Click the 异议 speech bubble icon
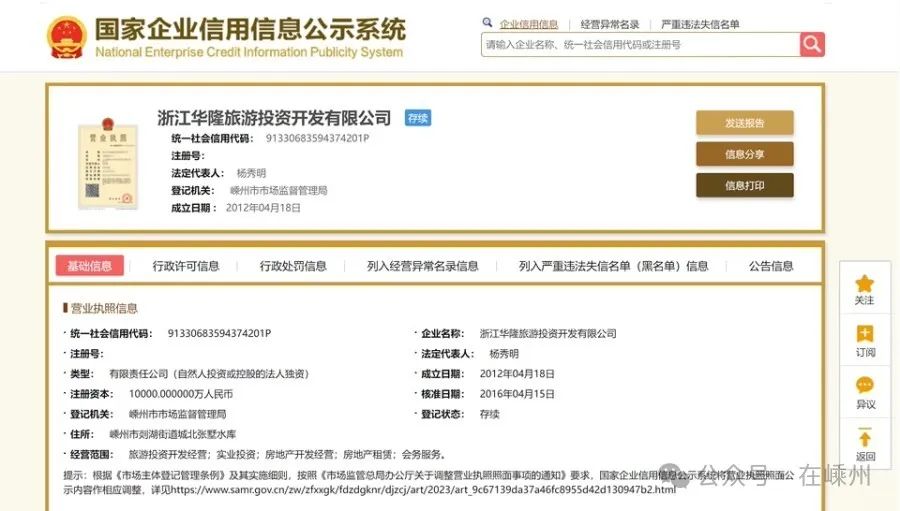This screenshot has height=511, width=900. (x=865, y=387)
